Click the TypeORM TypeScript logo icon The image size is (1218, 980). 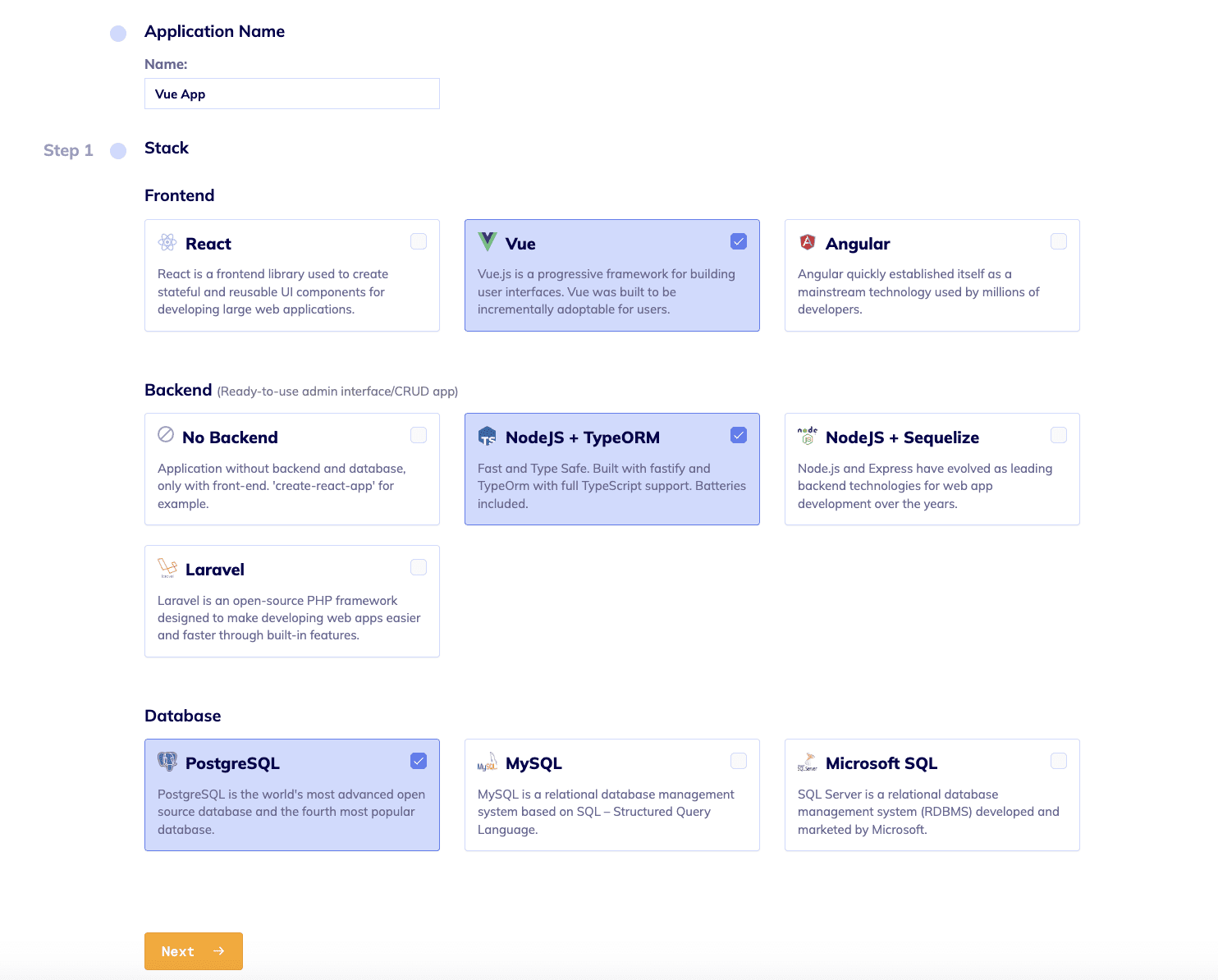pos(488,436)
